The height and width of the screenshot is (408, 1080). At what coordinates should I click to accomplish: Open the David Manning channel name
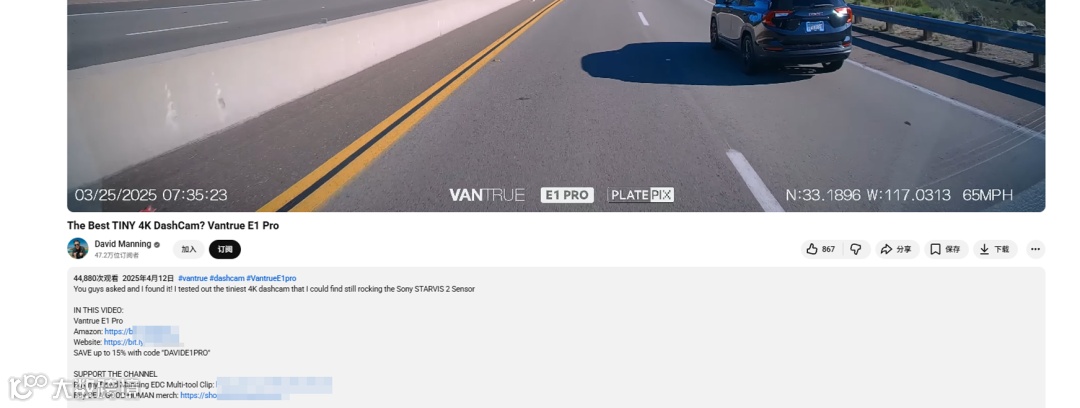pos(123,244)
